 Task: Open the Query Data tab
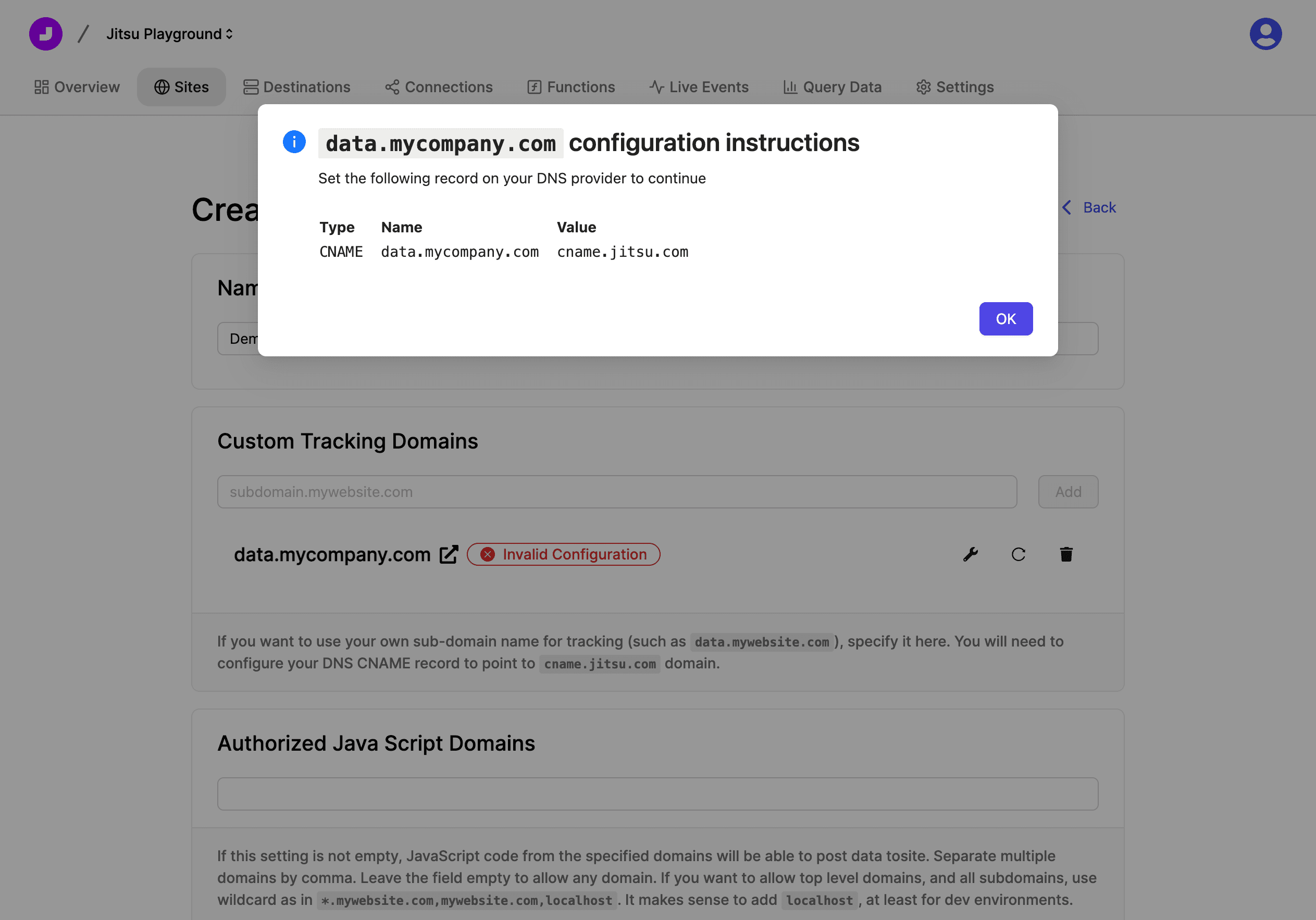[832, 87]
